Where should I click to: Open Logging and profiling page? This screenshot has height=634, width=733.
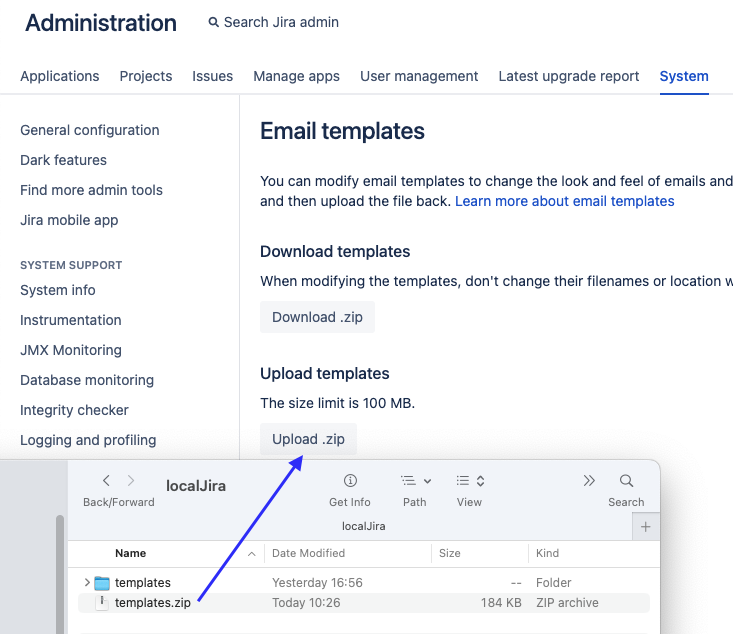tap(88, 440)
